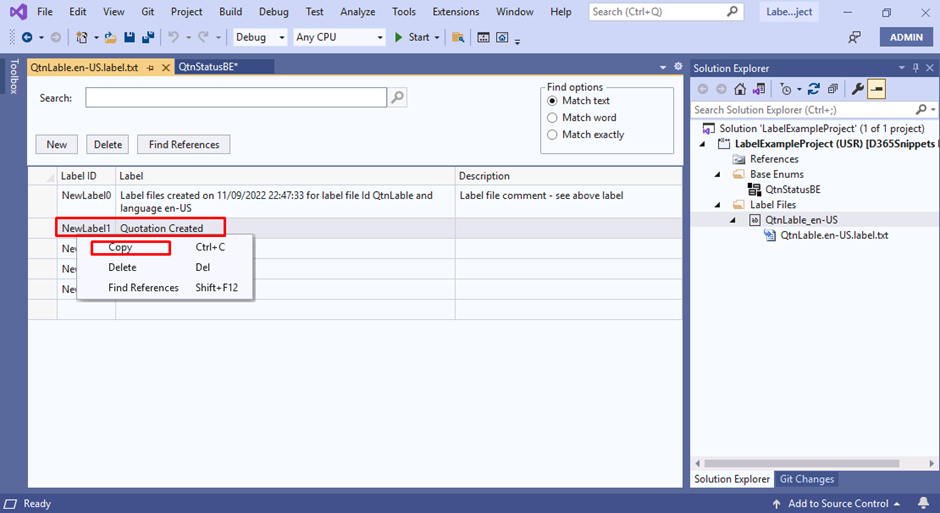This screenshot has height=513, width=940.
Task: Click the Delete button above the grid
Action: point(108,144)
